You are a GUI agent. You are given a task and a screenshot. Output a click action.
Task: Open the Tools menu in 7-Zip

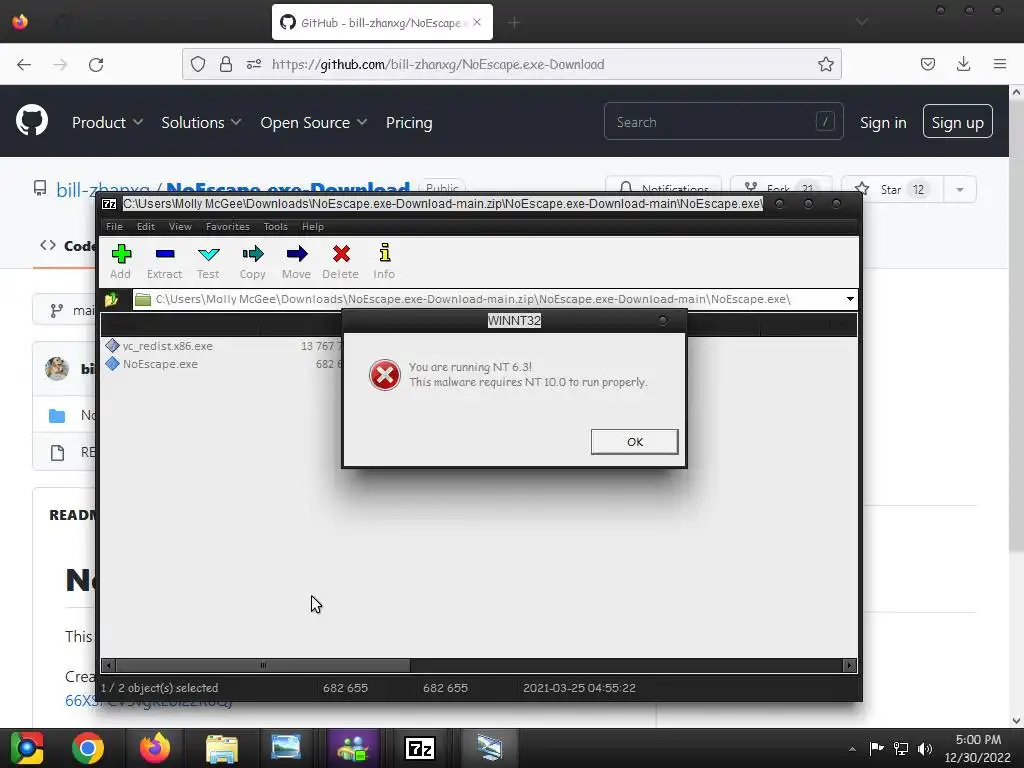click(x=276, y=227)
